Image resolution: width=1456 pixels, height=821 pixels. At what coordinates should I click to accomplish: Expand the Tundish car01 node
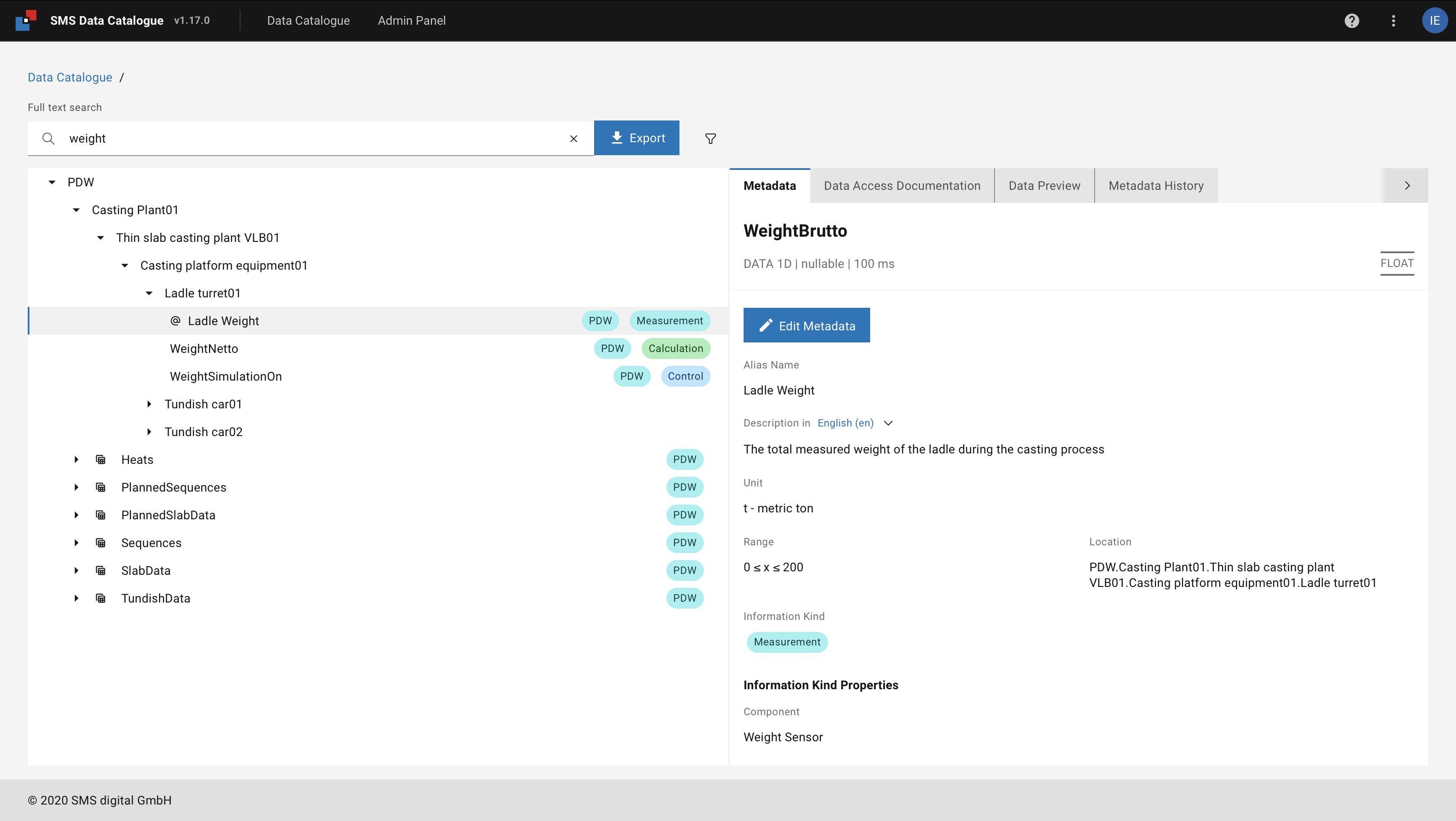coord(149,404)
